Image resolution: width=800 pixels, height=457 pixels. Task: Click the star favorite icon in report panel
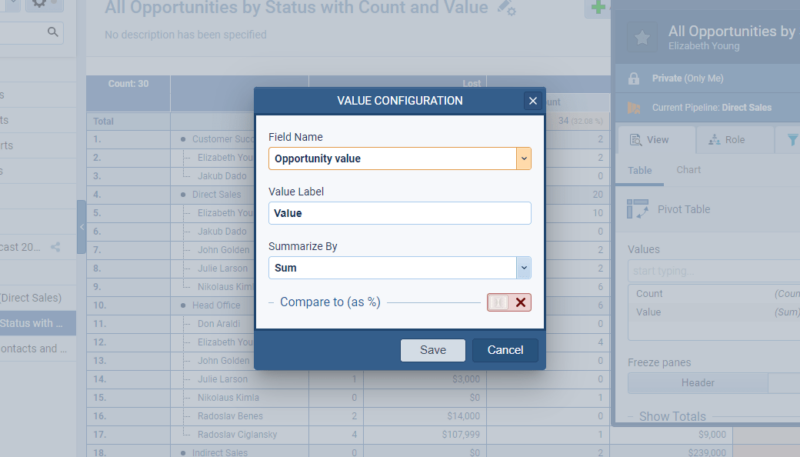tap(642, 37)
